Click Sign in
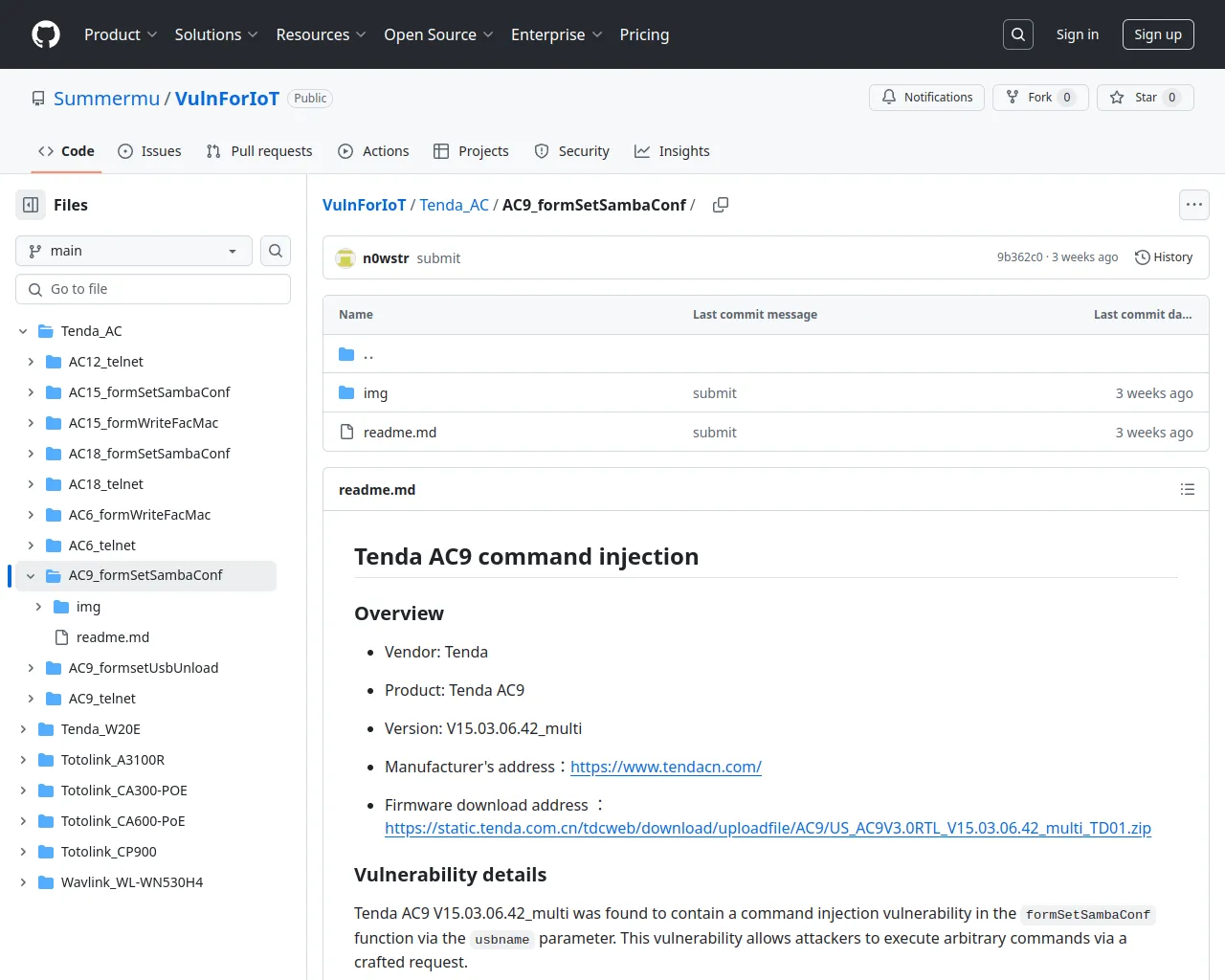 click(1078, 34)
